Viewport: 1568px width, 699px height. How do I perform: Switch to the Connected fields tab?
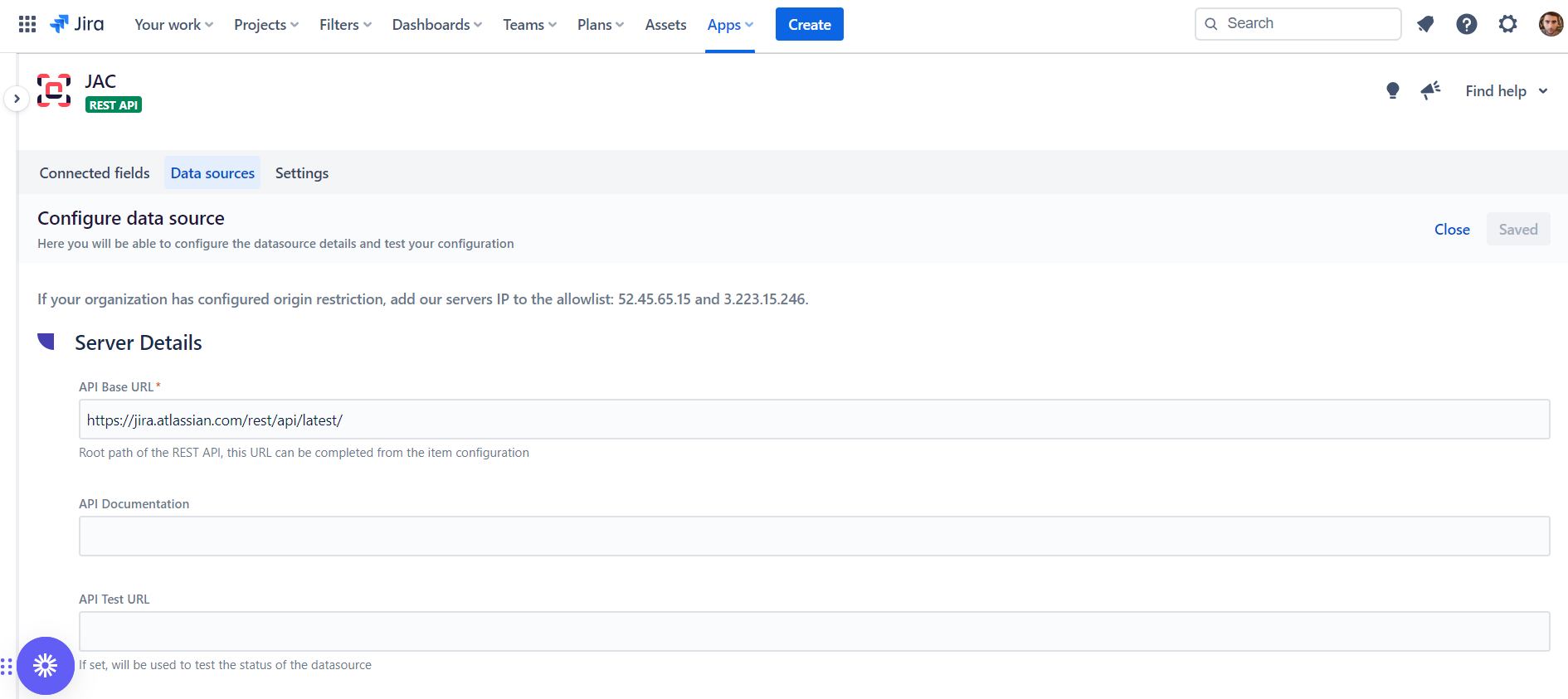95,172
